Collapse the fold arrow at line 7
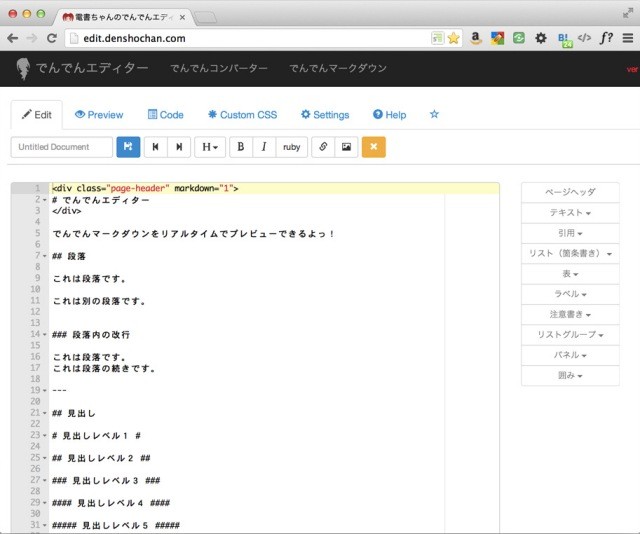 [x=44, y=256]
